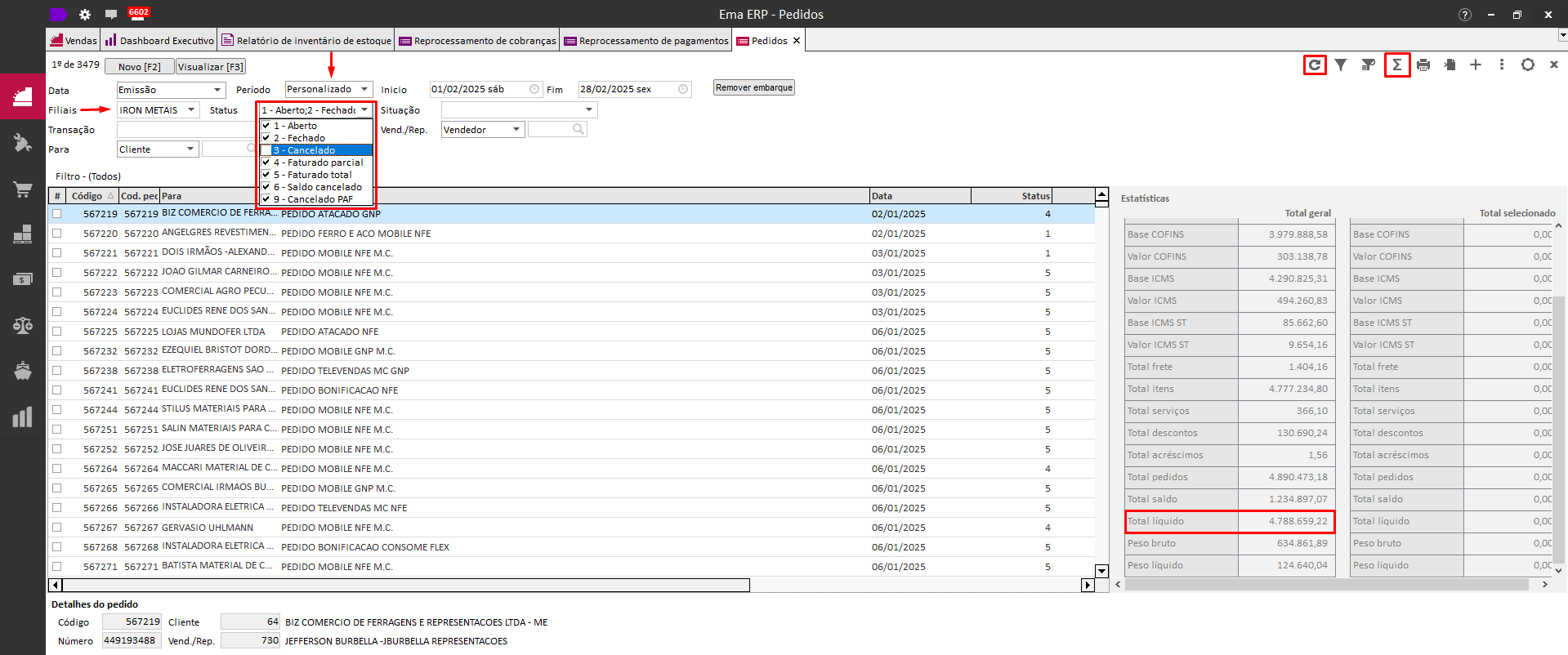The height and width of the screenshot is (655, 1568).
Task: Click the plus icon in the toolbar
Action: 1476,65
